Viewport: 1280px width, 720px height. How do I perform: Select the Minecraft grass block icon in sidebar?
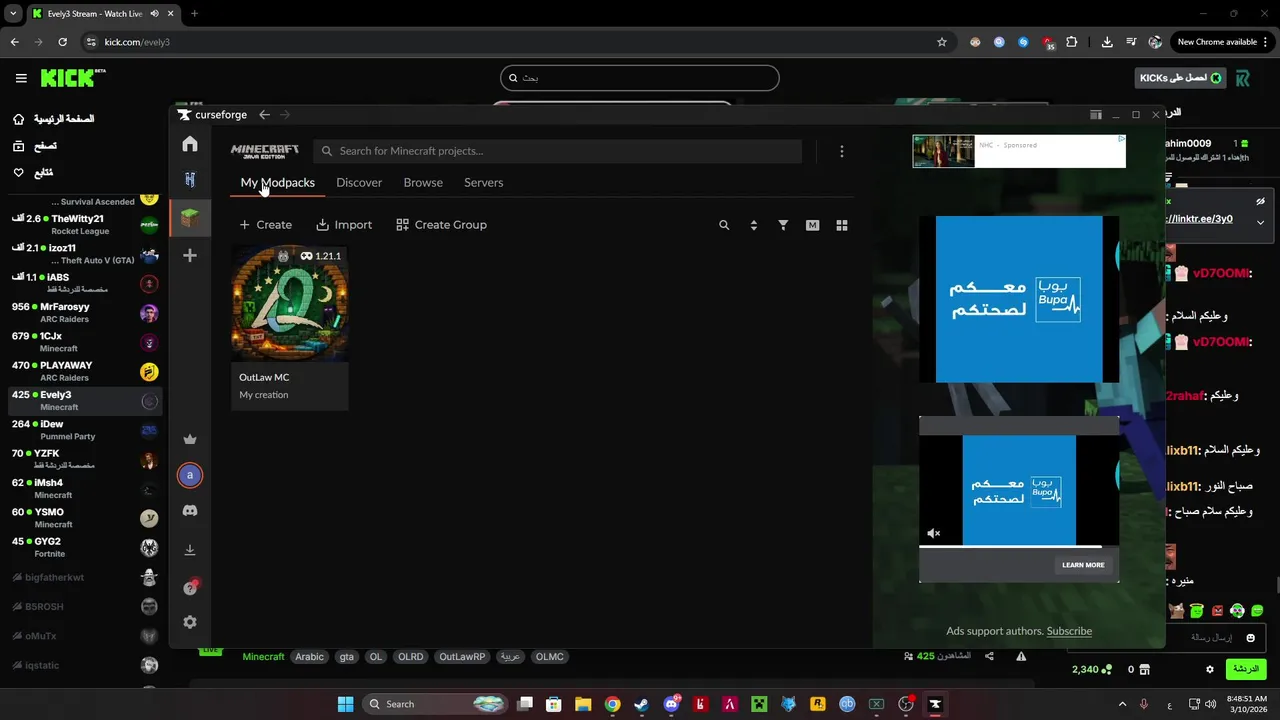[x=190, y=217]
